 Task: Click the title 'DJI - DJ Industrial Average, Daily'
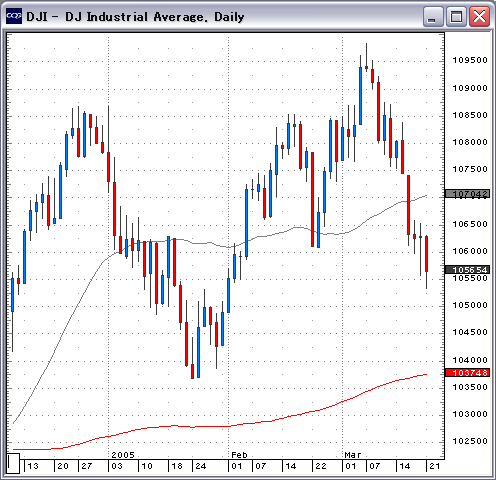(135, 17)
